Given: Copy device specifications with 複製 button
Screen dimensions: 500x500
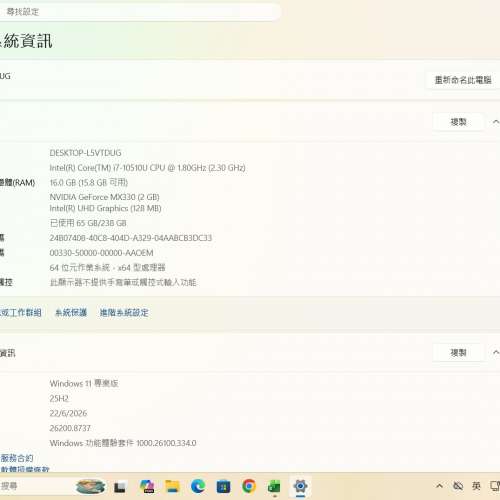Looking at the screenshot, I should coord(458,122).
